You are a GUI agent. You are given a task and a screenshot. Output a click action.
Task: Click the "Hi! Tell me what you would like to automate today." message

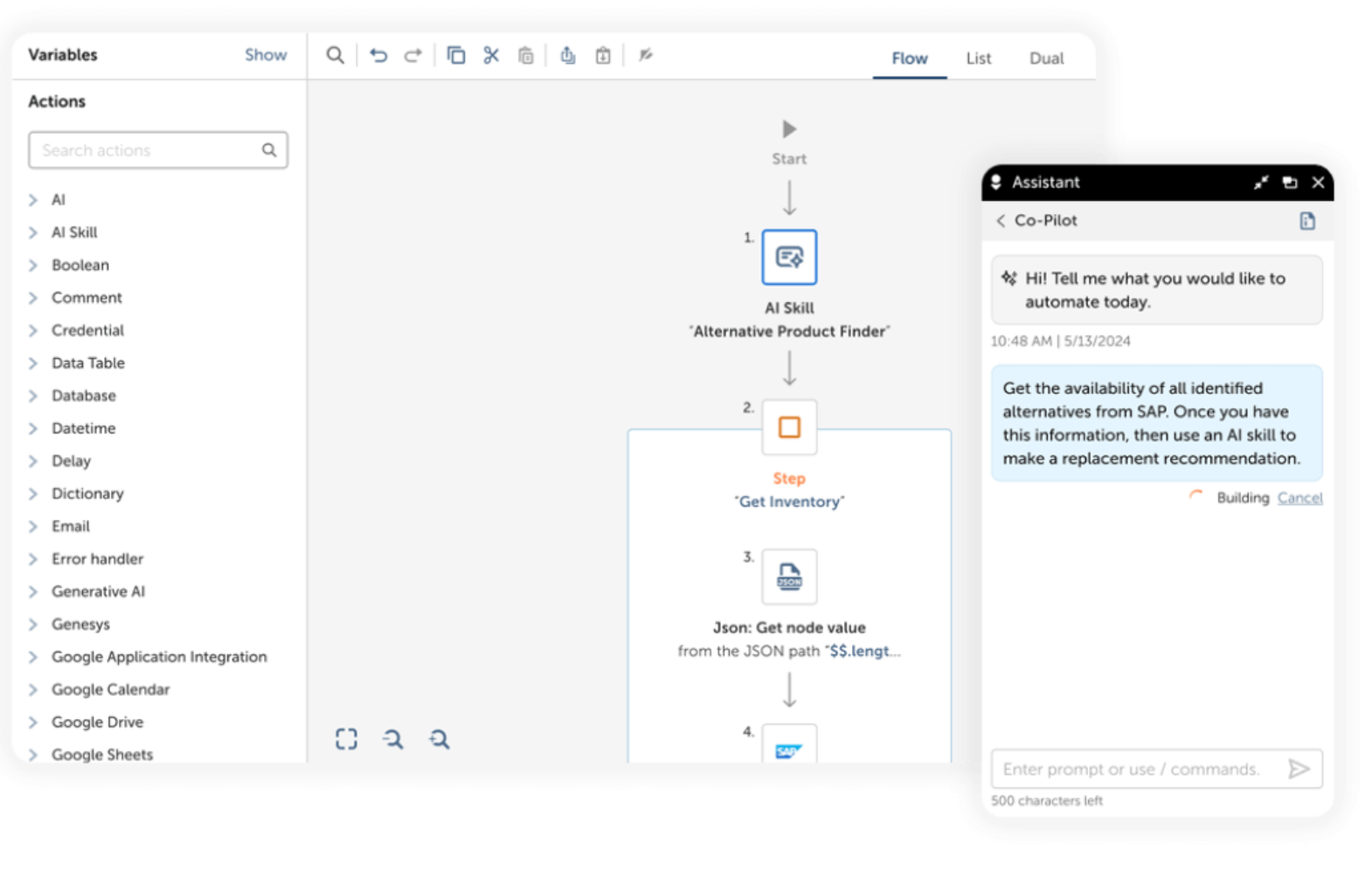(1155, 290)
